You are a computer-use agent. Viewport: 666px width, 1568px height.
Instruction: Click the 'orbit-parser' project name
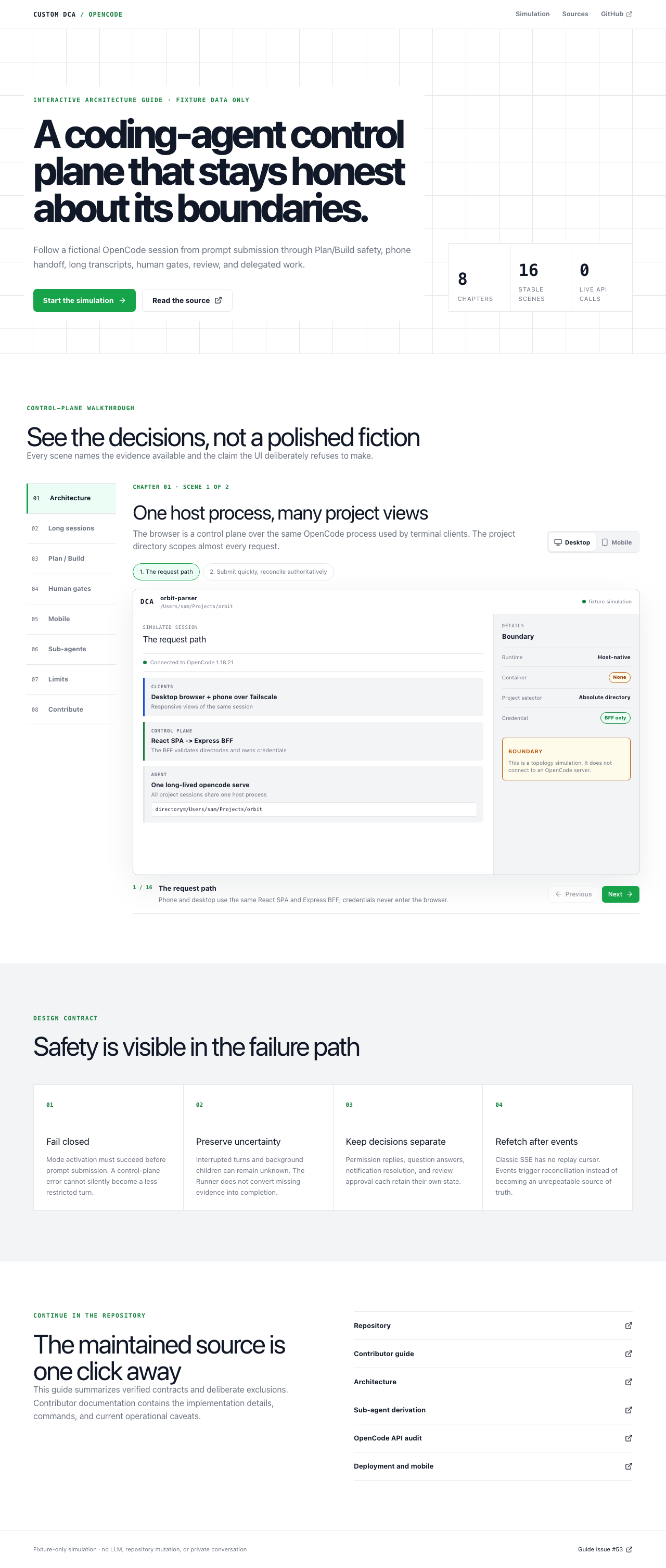(179, 598)
